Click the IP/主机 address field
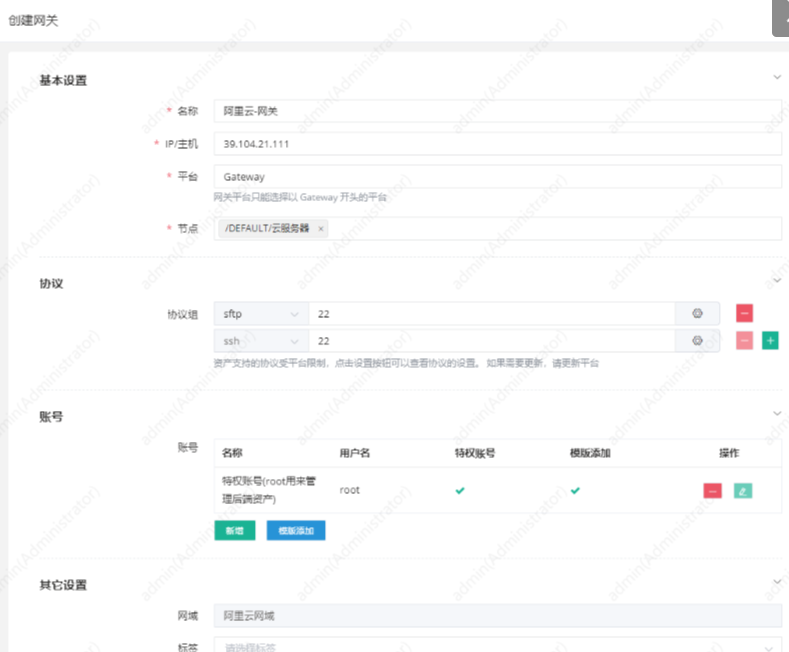Screen dimensions: 789x652 [497, 144]
